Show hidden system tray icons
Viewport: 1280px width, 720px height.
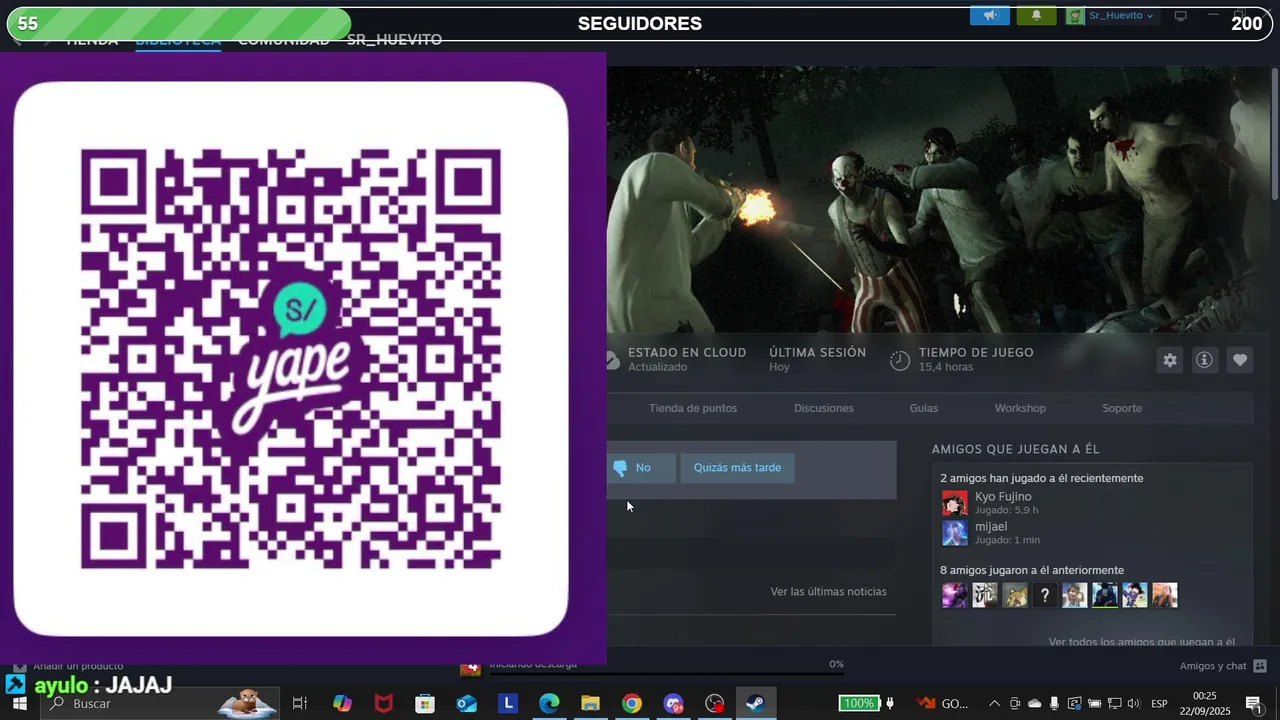coord(994,704)
